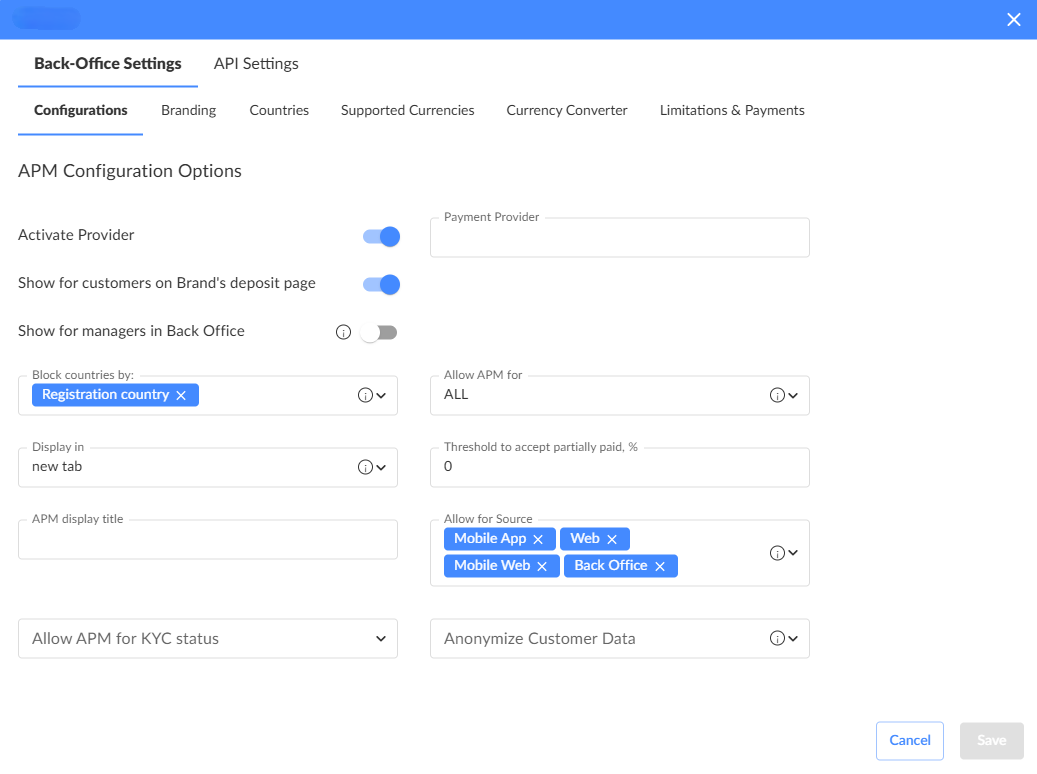This screenshot has height=774, width=1037.
Task: Click info icon in Block countries field
Action: 365,395
